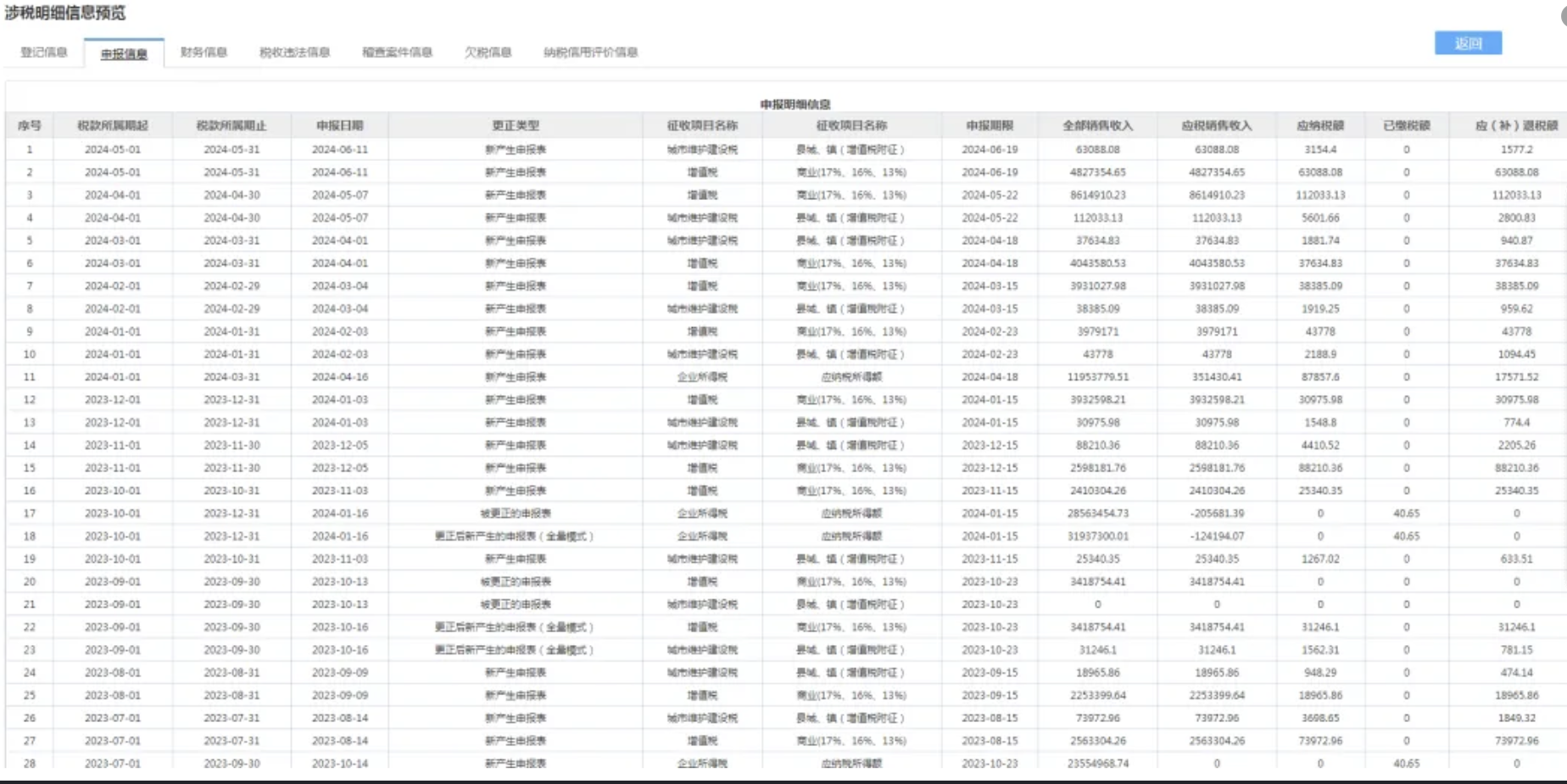Click the 1562.31 tax amount cell
The width and height of the screenshot is (1567, 784).
point(1320,650)
